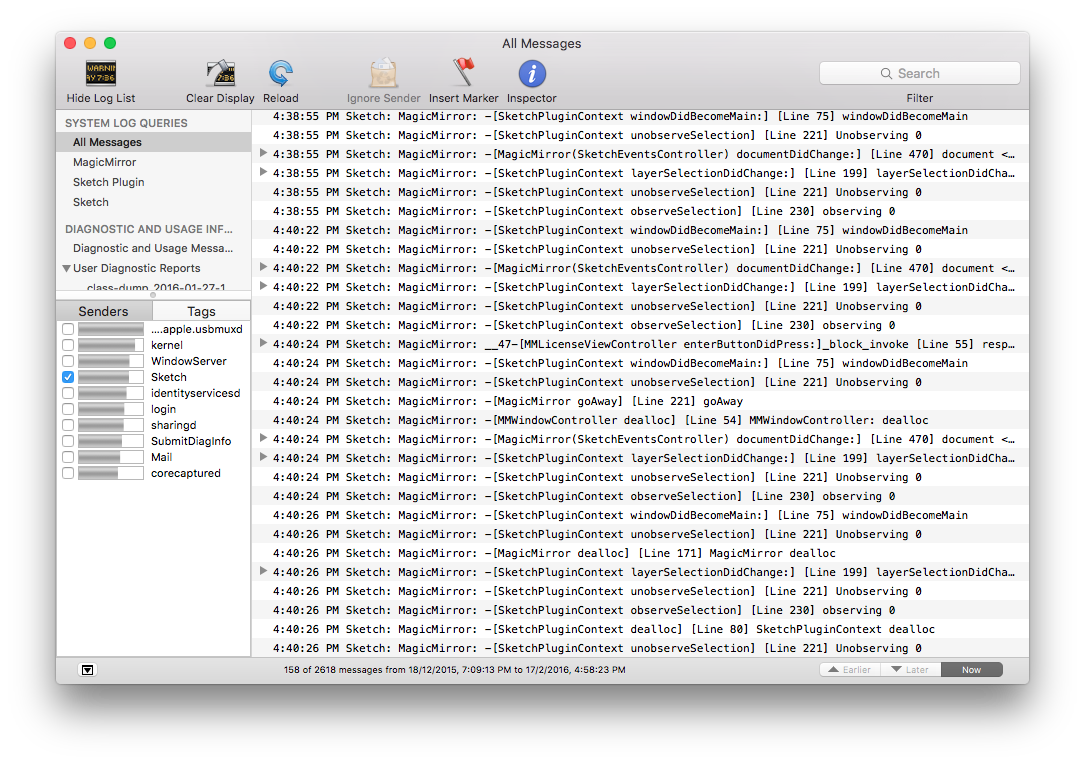The width and height of the screenshot is (1085, 764).
Task: Select the MagicMirror log query
Action: [x=154, y=162]
